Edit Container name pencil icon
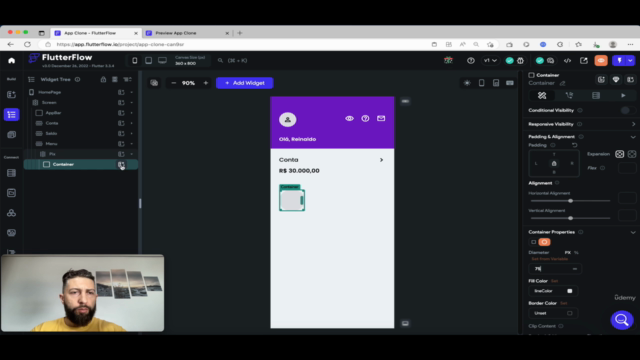 [x=562, y=83]
